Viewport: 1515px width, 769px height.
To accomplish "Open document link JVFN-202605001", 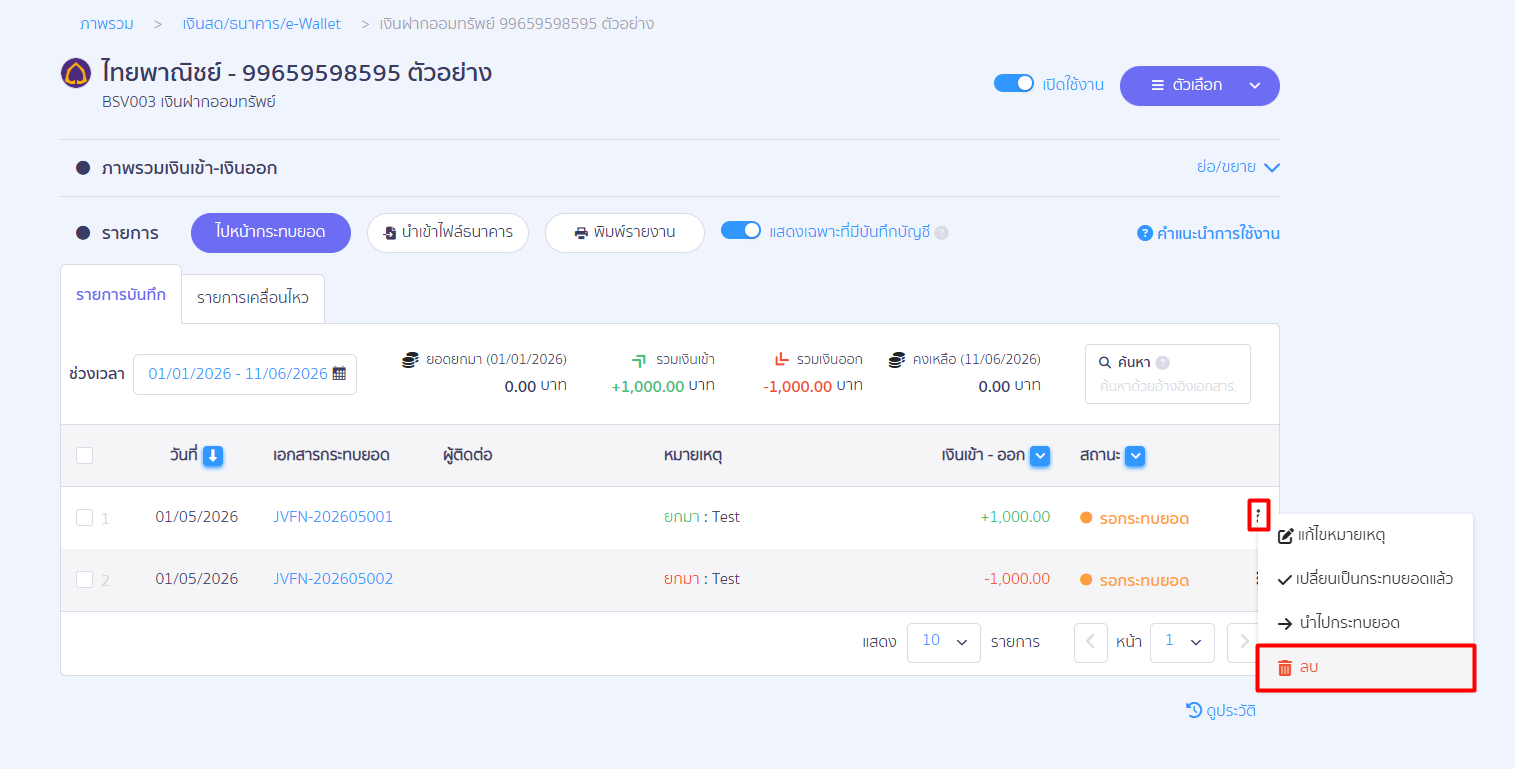I will (333, 517).
